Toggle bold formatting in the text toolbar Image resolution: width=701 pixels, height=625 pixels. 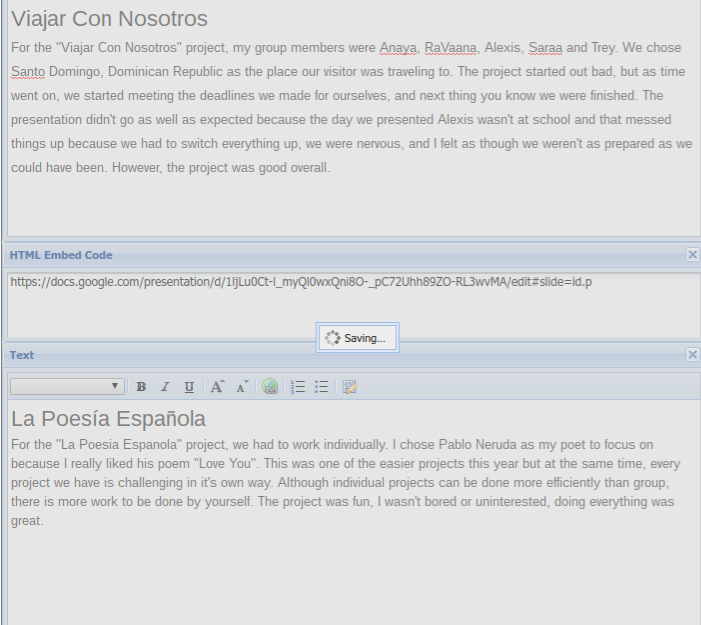[x=141, y=387]
